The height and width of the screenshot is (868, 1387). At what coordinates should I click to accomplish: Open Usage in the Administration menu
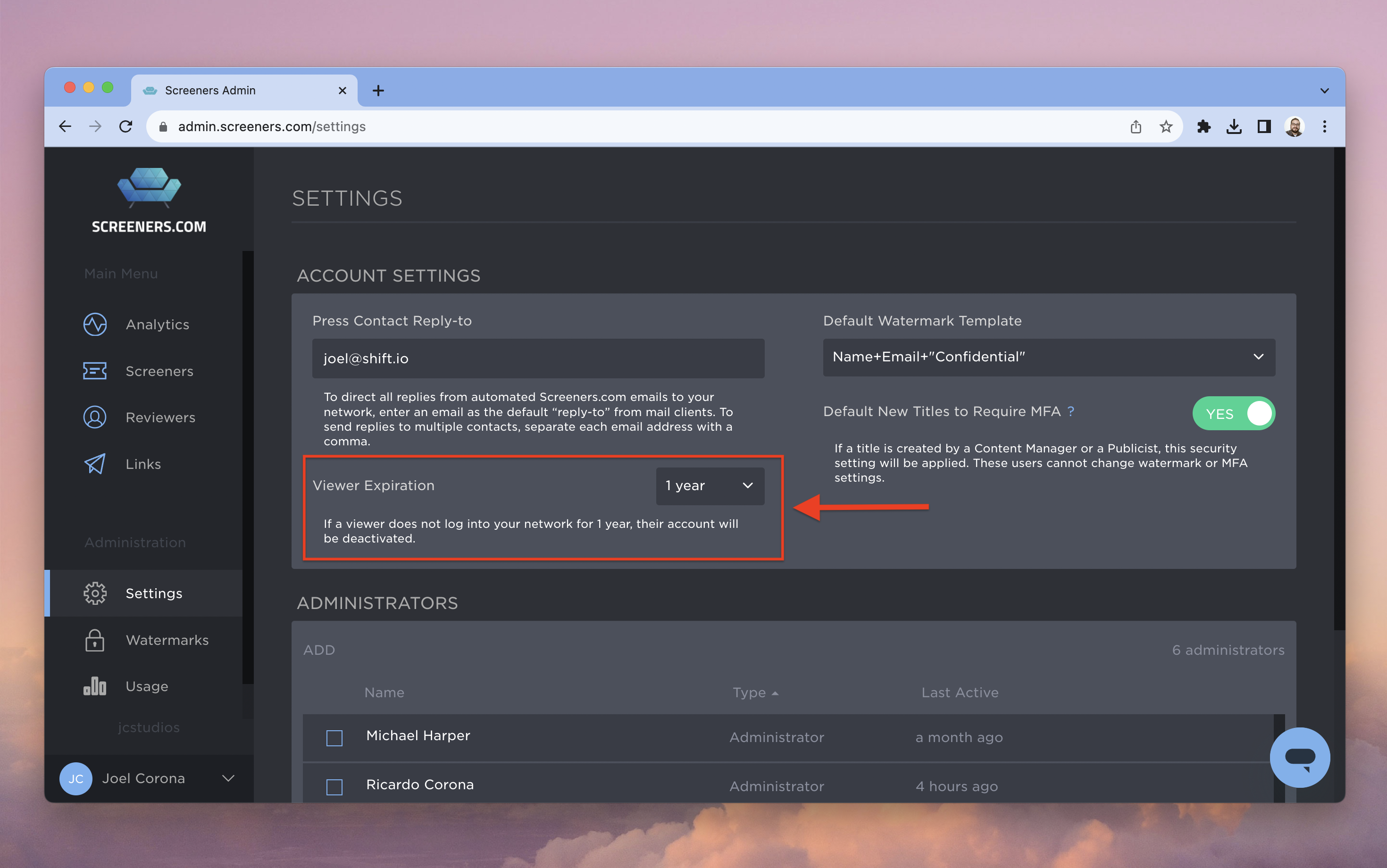tap(147, 686)
